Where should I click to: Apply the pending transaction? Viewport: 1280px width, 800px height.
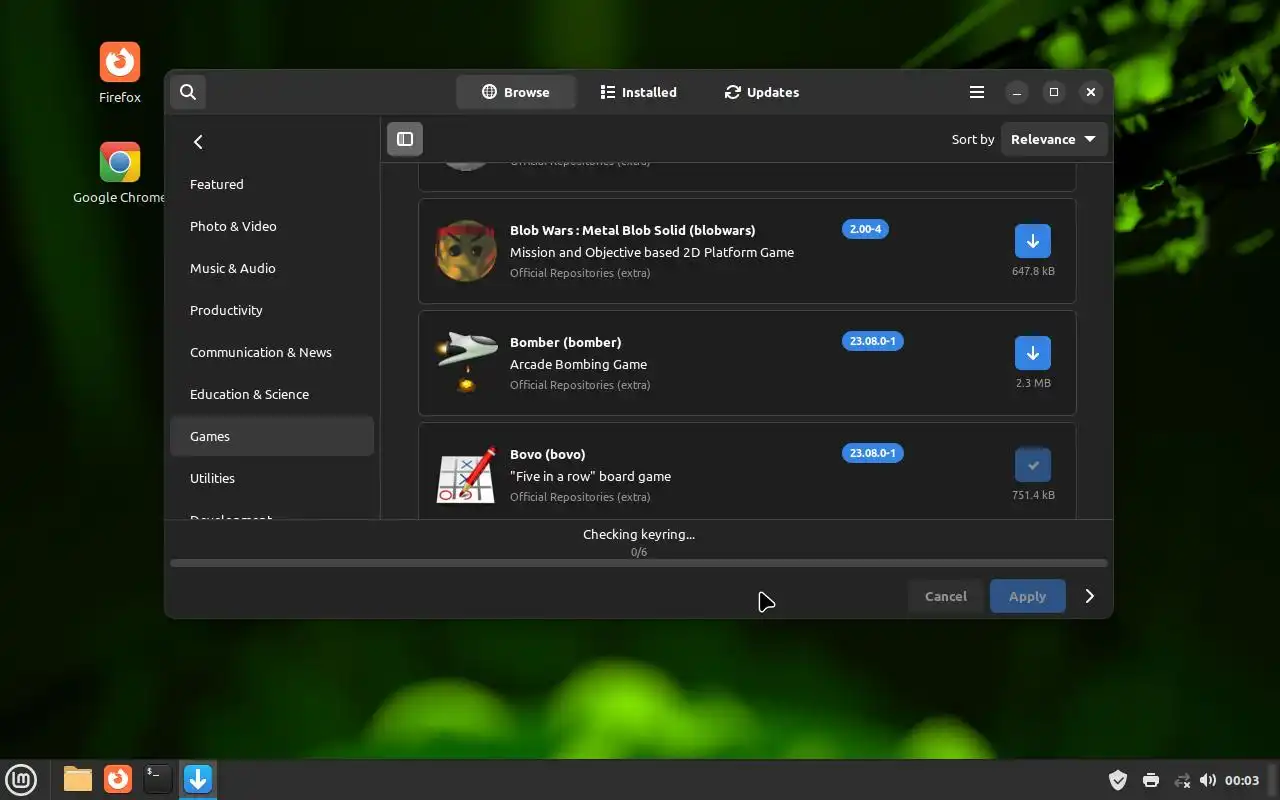click(1027, 596)
